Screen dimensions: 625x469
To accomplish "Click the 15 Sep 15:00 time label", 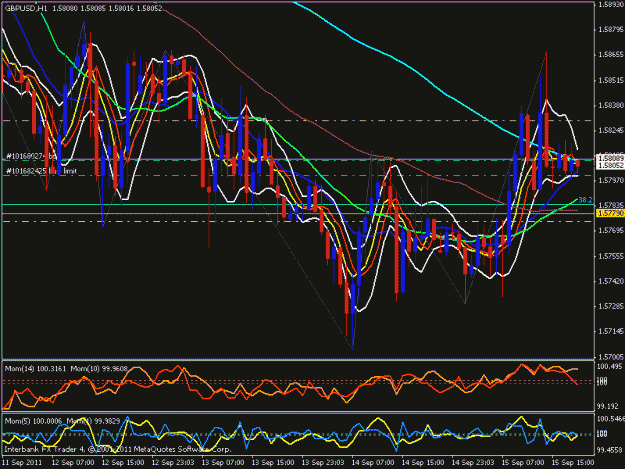I will pos(572,463).
